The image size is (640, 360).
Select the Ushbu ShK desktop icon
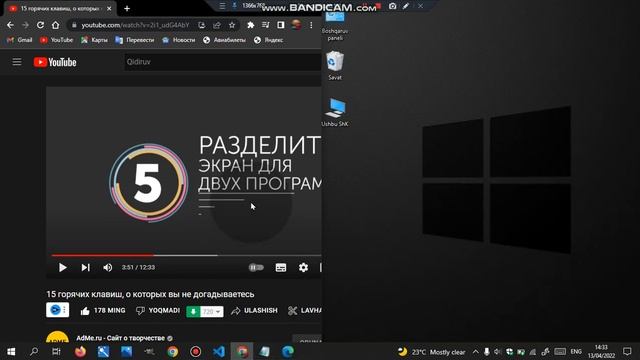point(335,112)
